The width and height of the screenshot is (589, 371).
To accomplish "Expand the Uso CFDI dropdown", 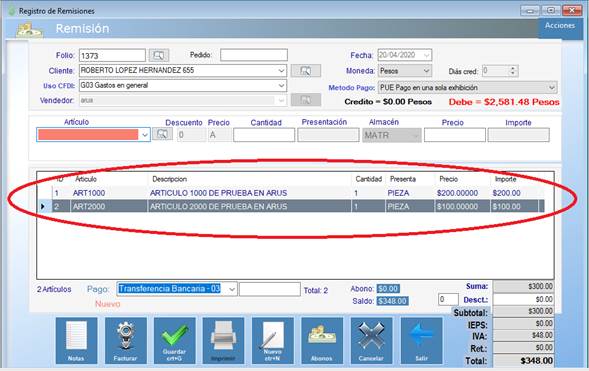I will (281, 86).
